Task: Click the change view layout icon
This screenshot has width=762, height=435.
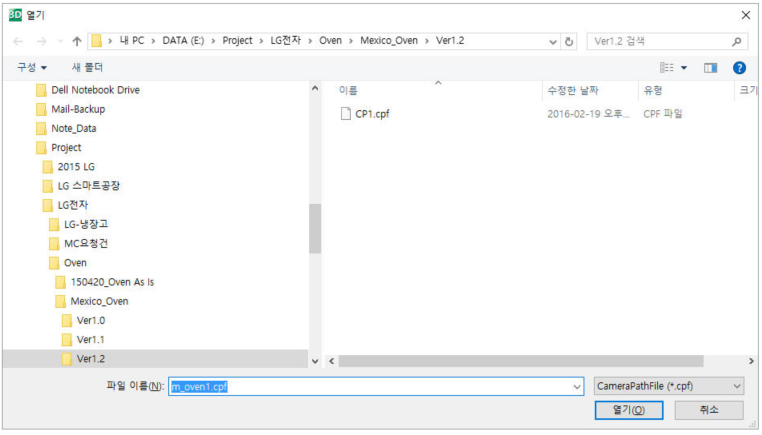Action: [x=667, y=67]
